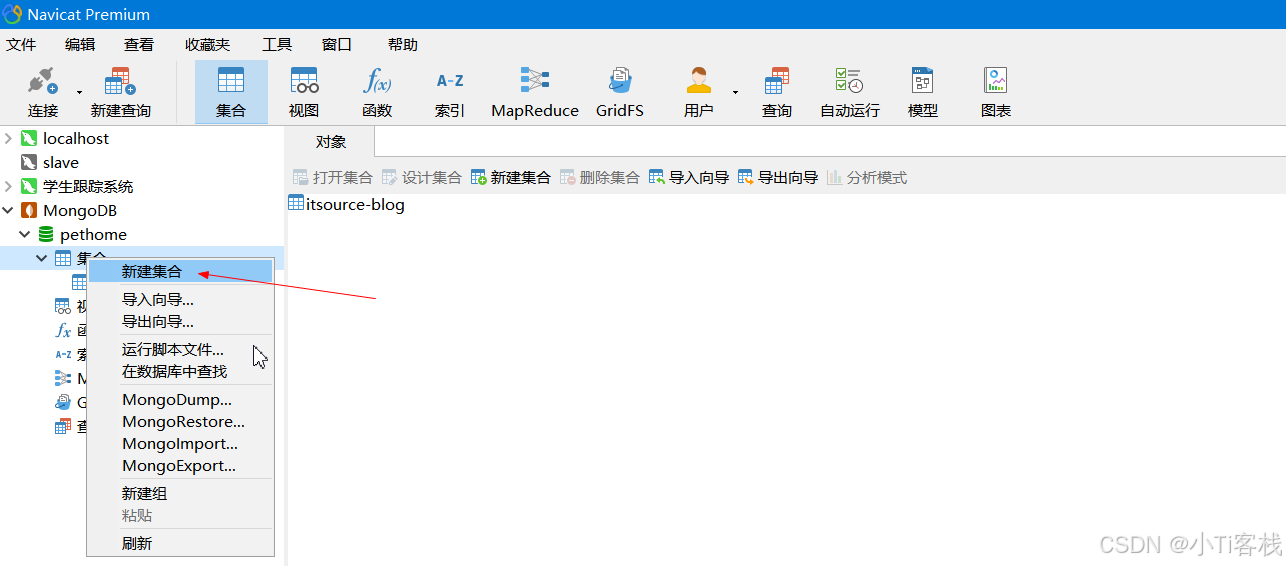Viewport: 1286px width, 566px height.
Task: Open the 连接 dropdown arrow
Action: 79,92
